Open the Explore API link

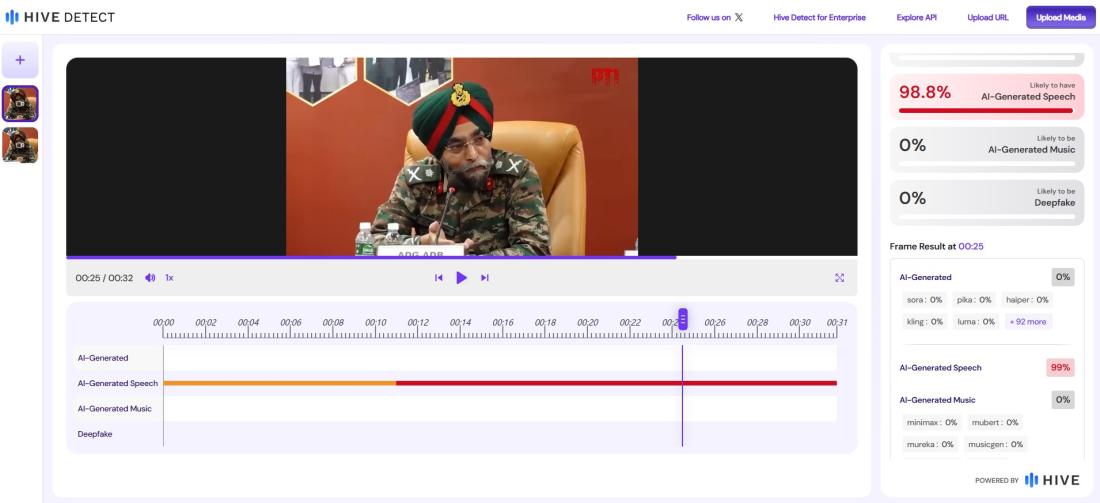pyautogui.click(x=916, y=18)
